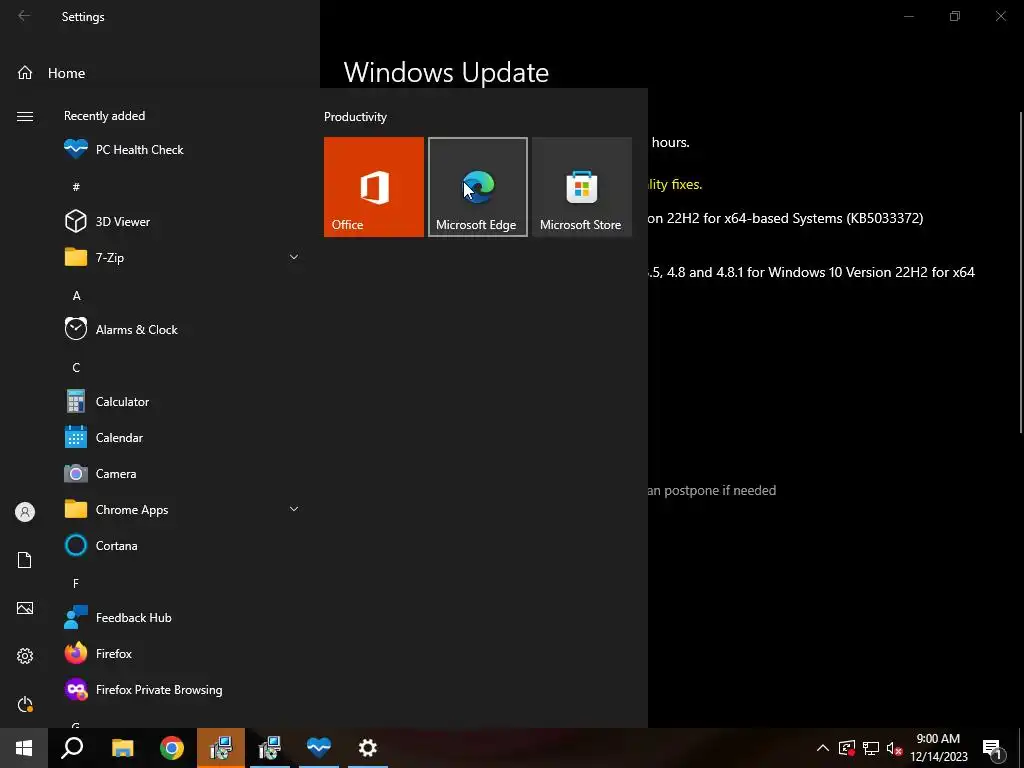Click the muted volume tray icon
Image resolution: width=1024 pixels, height=768 pixels.
pyautogui.click(x=894, y=748)
